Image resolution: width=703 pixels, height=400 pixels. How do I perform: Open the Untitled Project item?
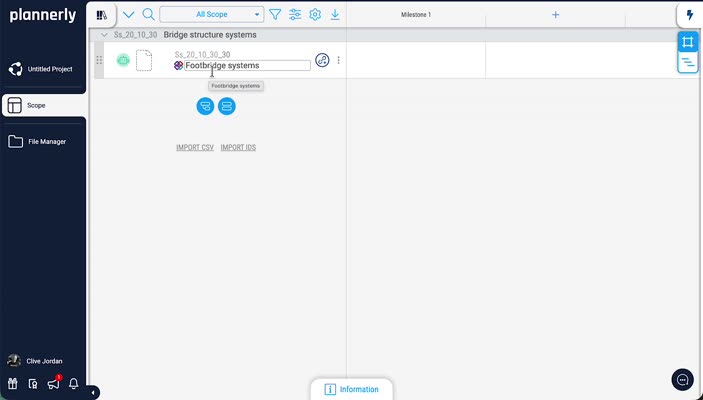pos(41,69)
